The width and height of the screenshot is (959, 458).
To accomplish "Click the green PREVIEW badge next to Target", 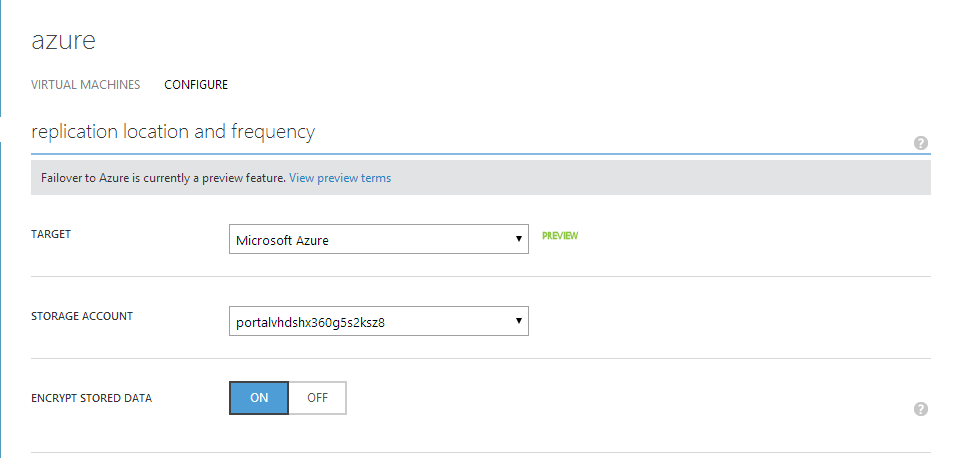I will click(x=560, y=236).
